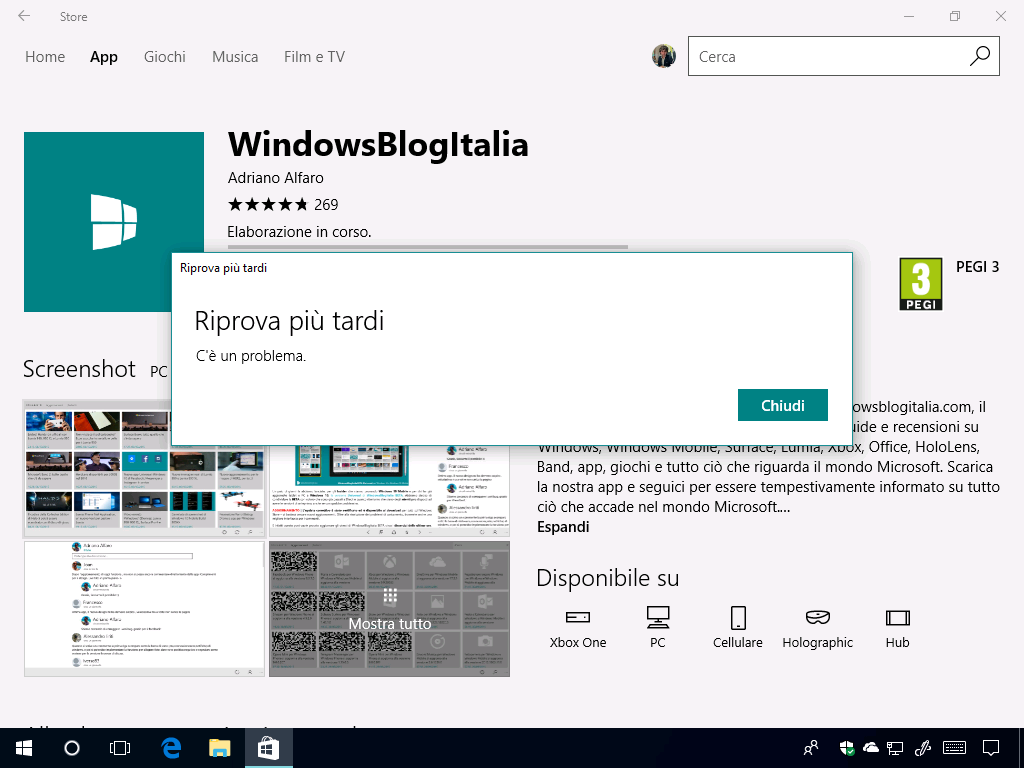
Task: Switch to the Film e TV tab
Action: point(314,57)
